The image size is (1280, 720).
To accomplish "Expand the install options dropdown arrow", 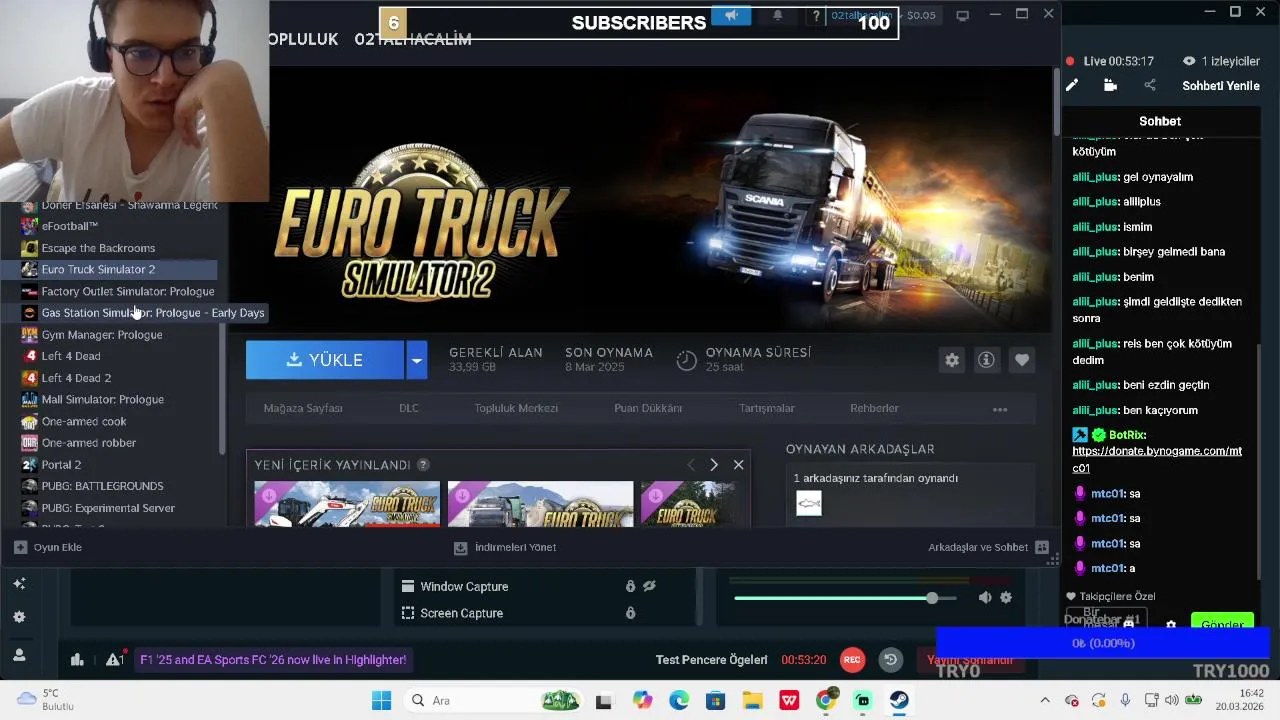I will click(x=416, y=360).
